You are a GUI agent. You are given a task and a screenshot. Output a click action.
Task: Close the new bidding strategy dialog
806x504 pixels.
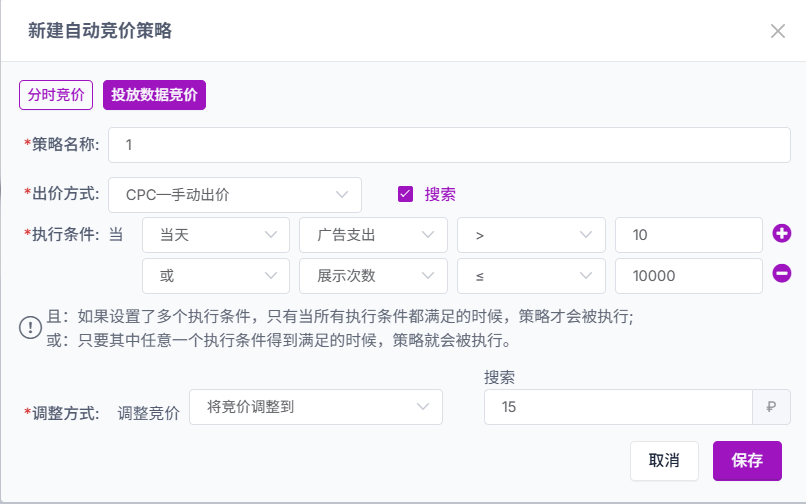pyautogui.click(x=777, y=31)
